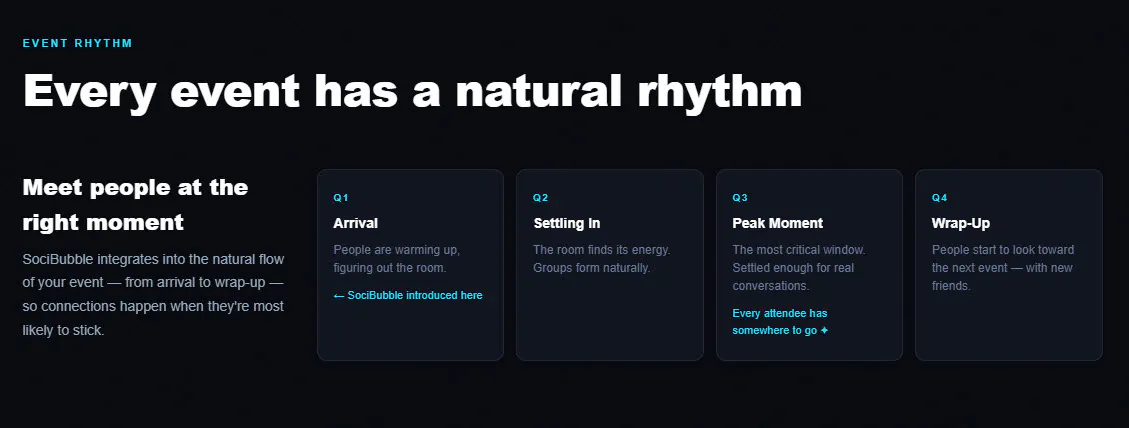This screenshot has height=428, width=1129.
Task: Click the sparkle icon after somewhere to go
Action: [x=824, y=331]
